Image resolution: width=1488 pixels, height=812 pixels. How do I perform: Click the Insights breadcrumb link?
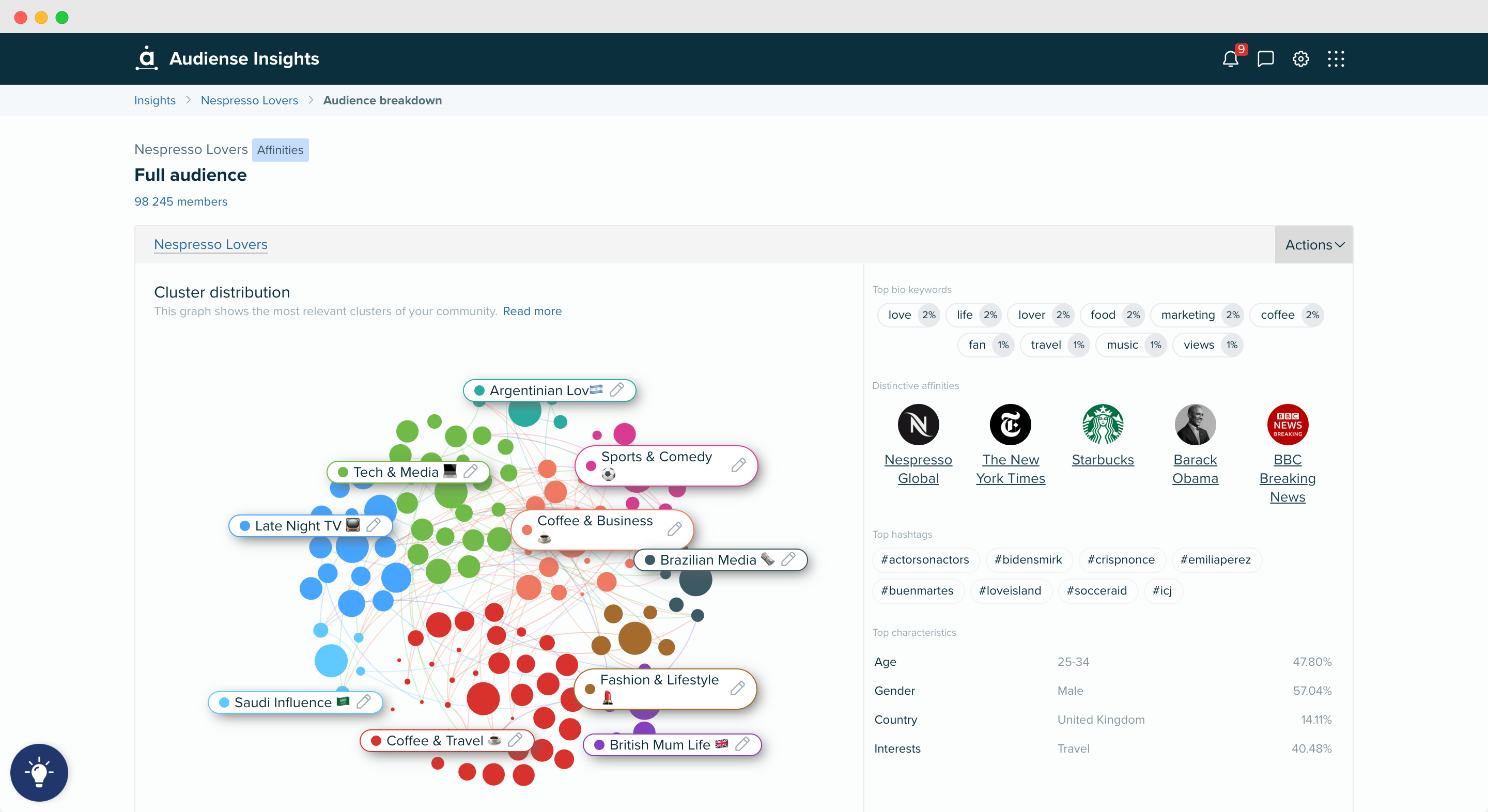click(155, 100)
